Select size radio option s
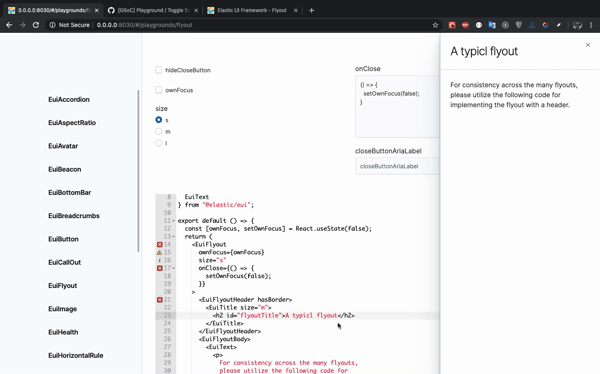 (x=158, y=120)
